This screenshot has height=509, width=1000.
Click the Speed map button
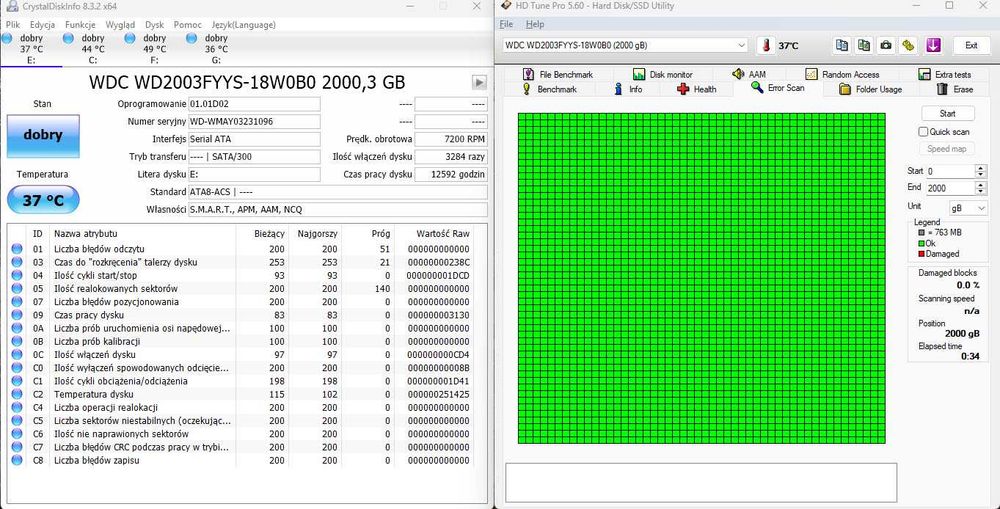[946, 149]
